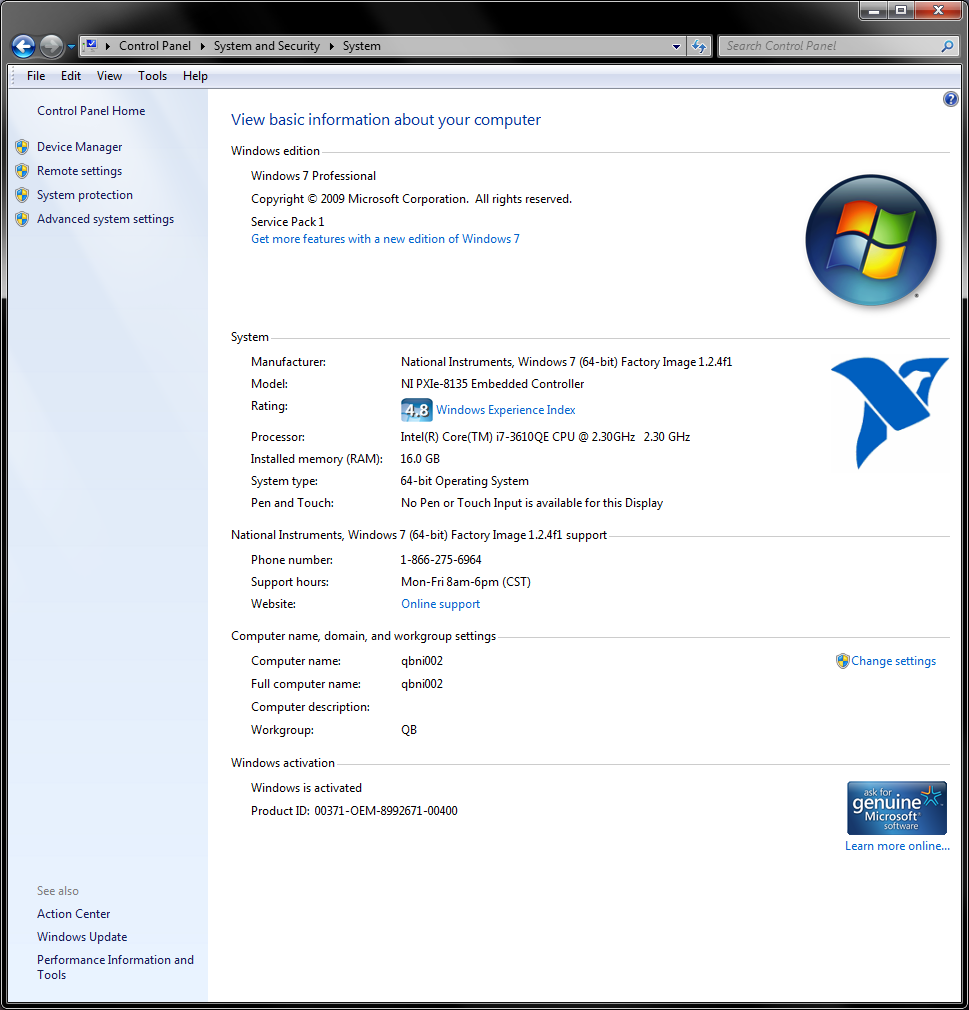This screenshot has height=1010, width=969.
Task: Select Control Panel in the breadcrumb
Action: coord(155,46)
